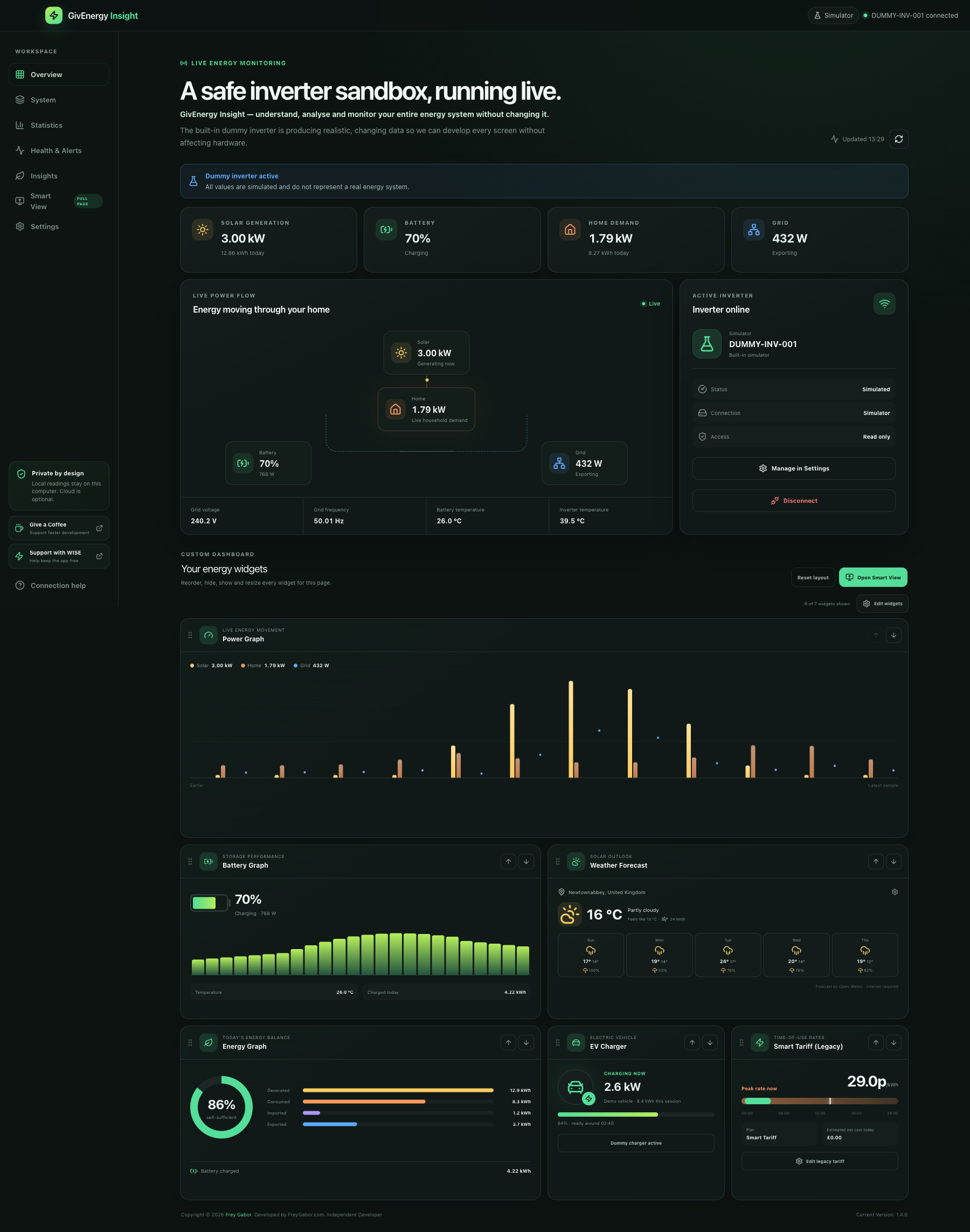
Task: Go to System in the sidebar
Action: coord(59,100)
